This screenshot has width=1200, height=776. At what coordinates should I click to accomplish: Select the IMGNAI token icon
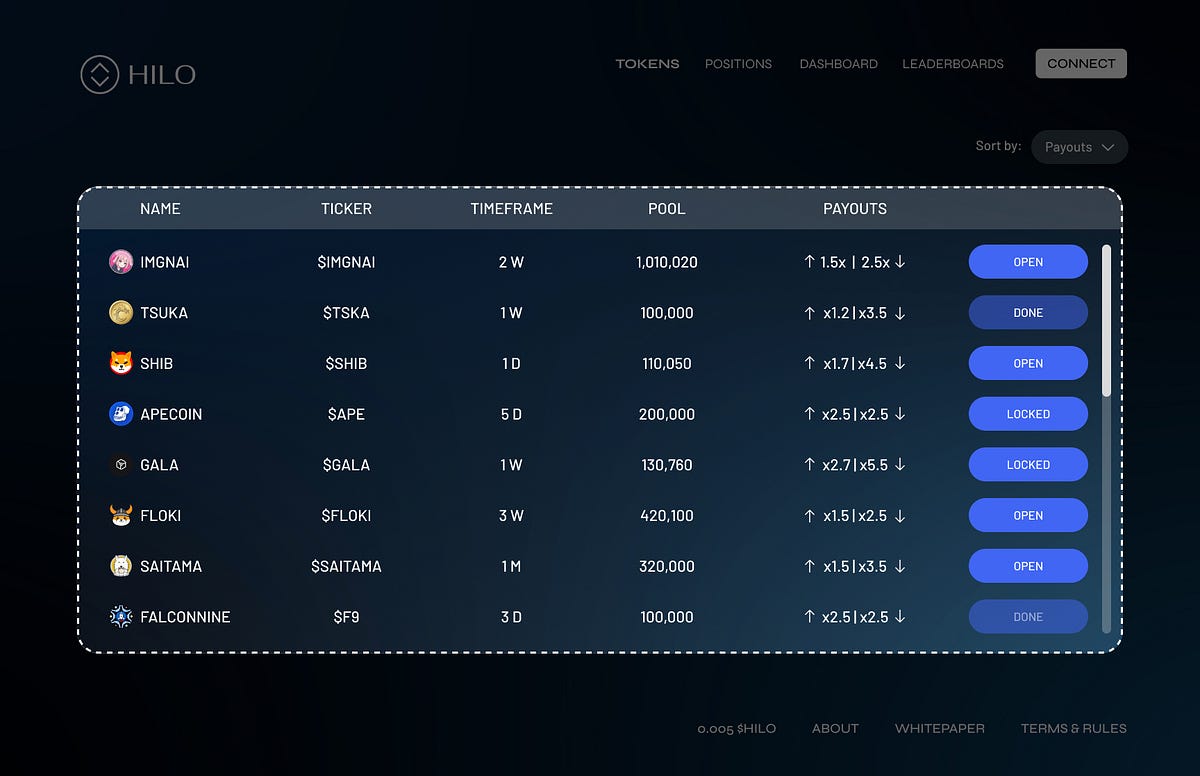pyautogui.click(x=120, y=261)
